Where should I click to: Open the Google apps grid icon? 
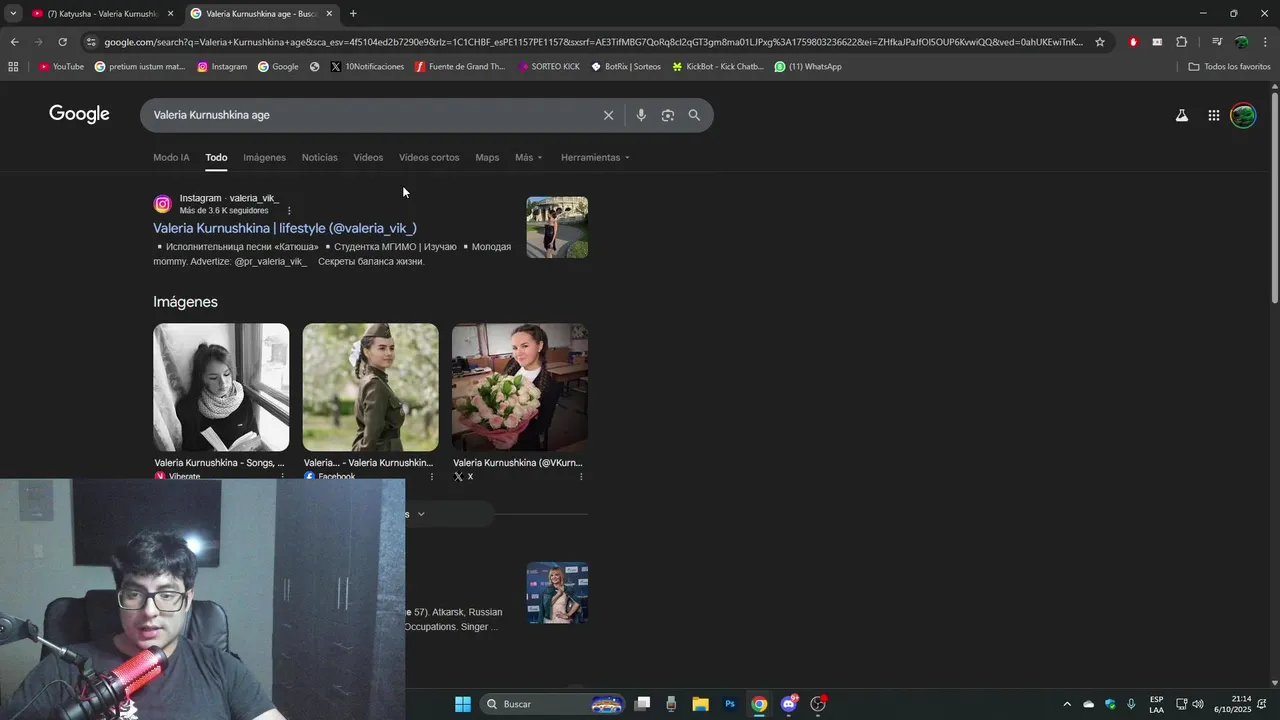click(1213, 115)
